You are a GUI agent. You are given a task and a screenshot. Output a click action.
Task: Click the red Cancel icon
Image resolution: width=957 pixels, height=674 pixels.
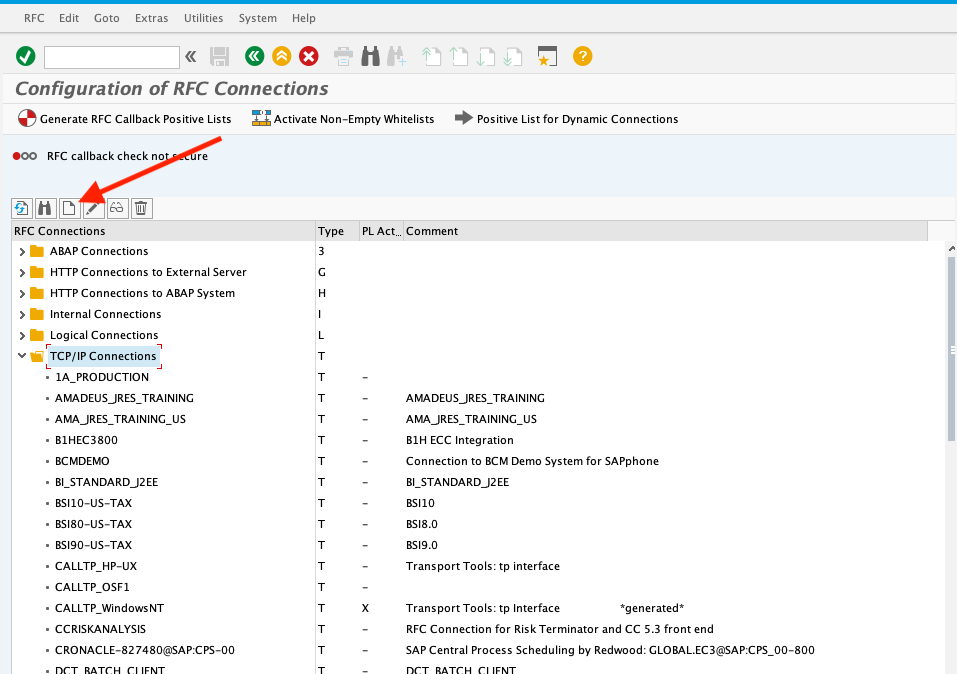click(309, 57)
